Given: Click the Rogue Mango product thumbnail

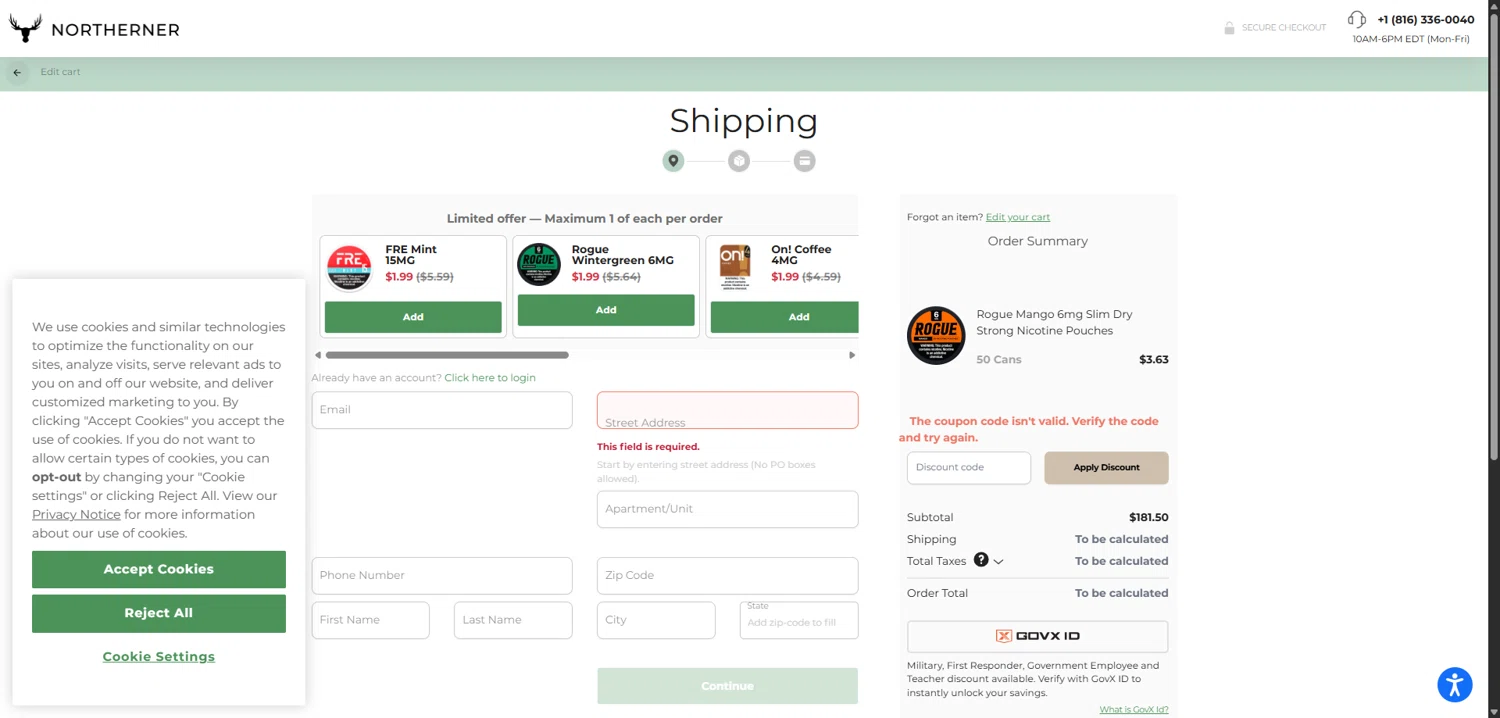Looking at the screenshot, I should (936, 335).
